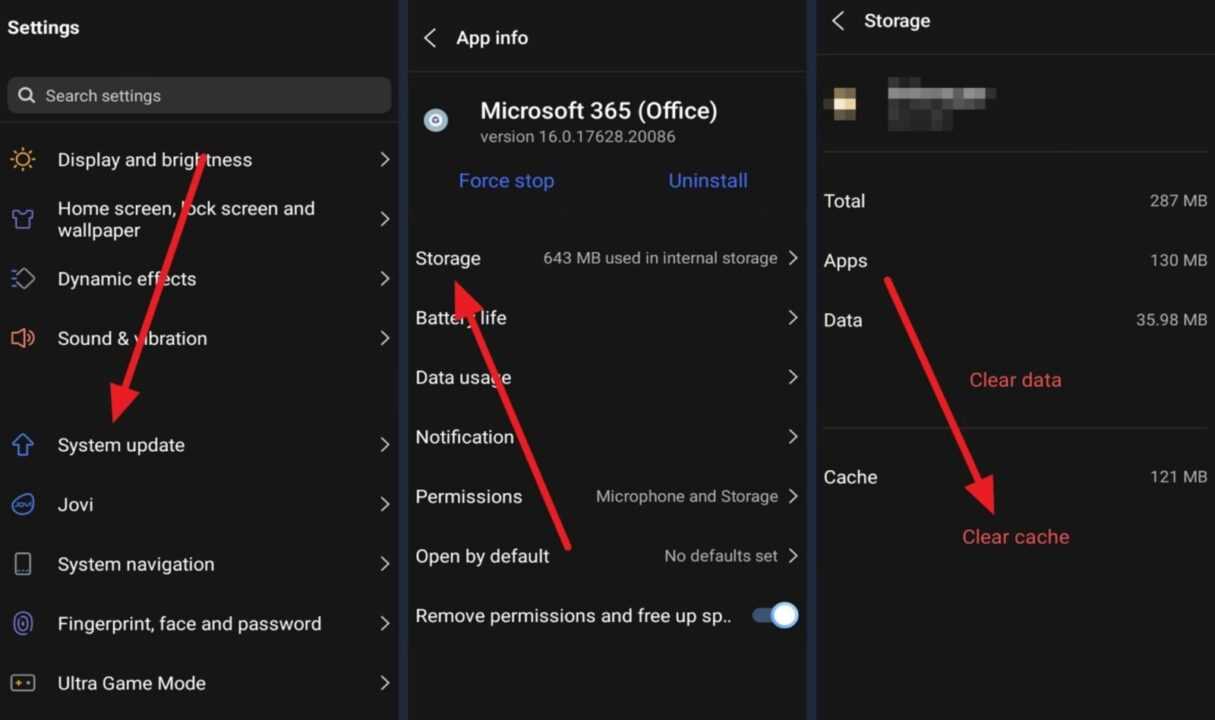Click version 16.0.17628.20086 text
This screenshot has height=720, width=1215.
click(578, 137)
